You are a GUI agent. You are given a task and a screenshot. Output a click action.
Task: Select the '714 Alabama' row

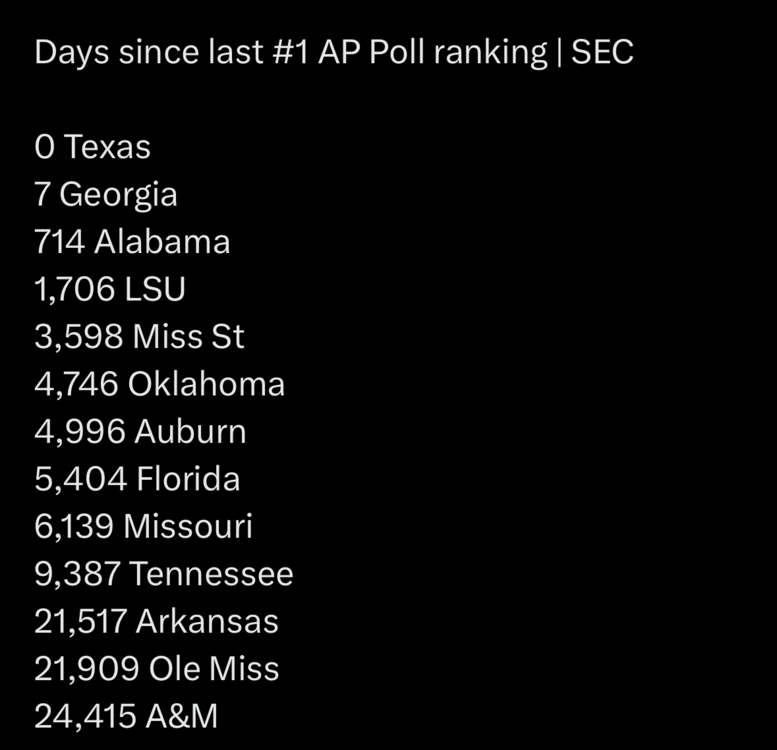click(x=132, y=242)
